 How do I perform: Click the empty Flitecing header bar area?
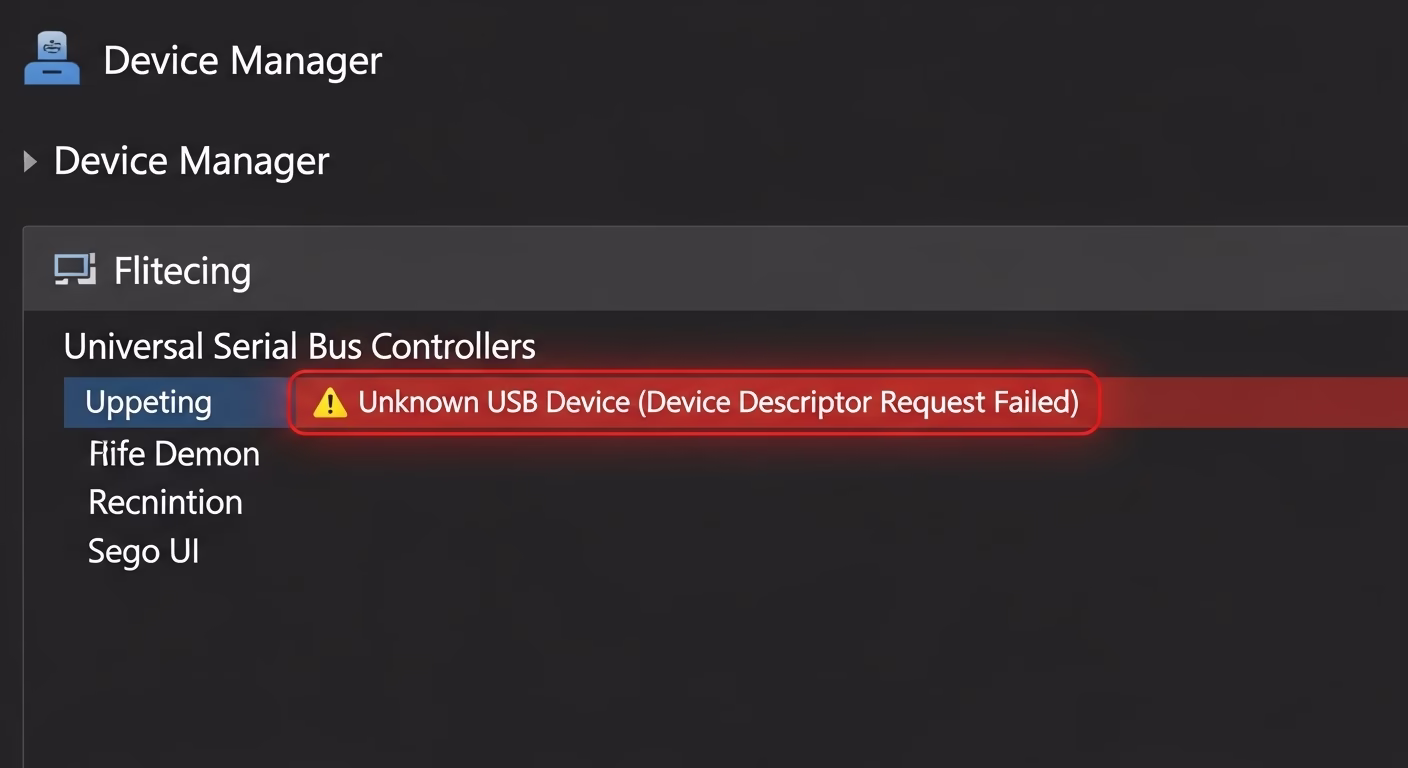(800, 270)
